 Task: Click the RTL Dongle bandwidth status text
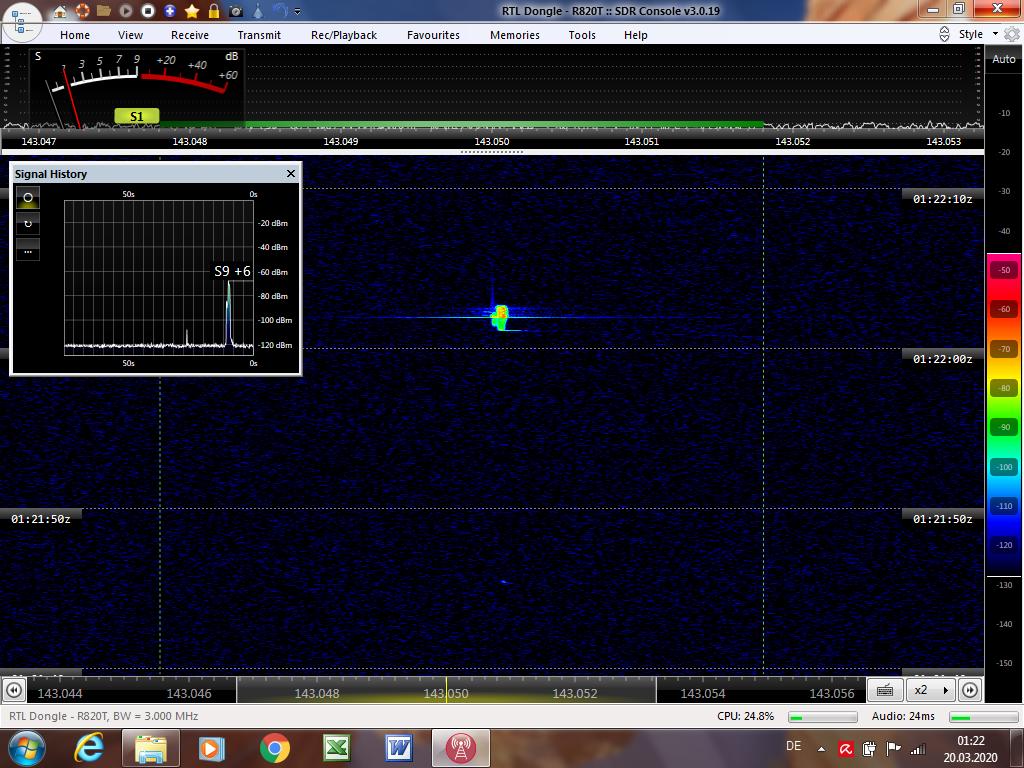(x=104, y=716)
